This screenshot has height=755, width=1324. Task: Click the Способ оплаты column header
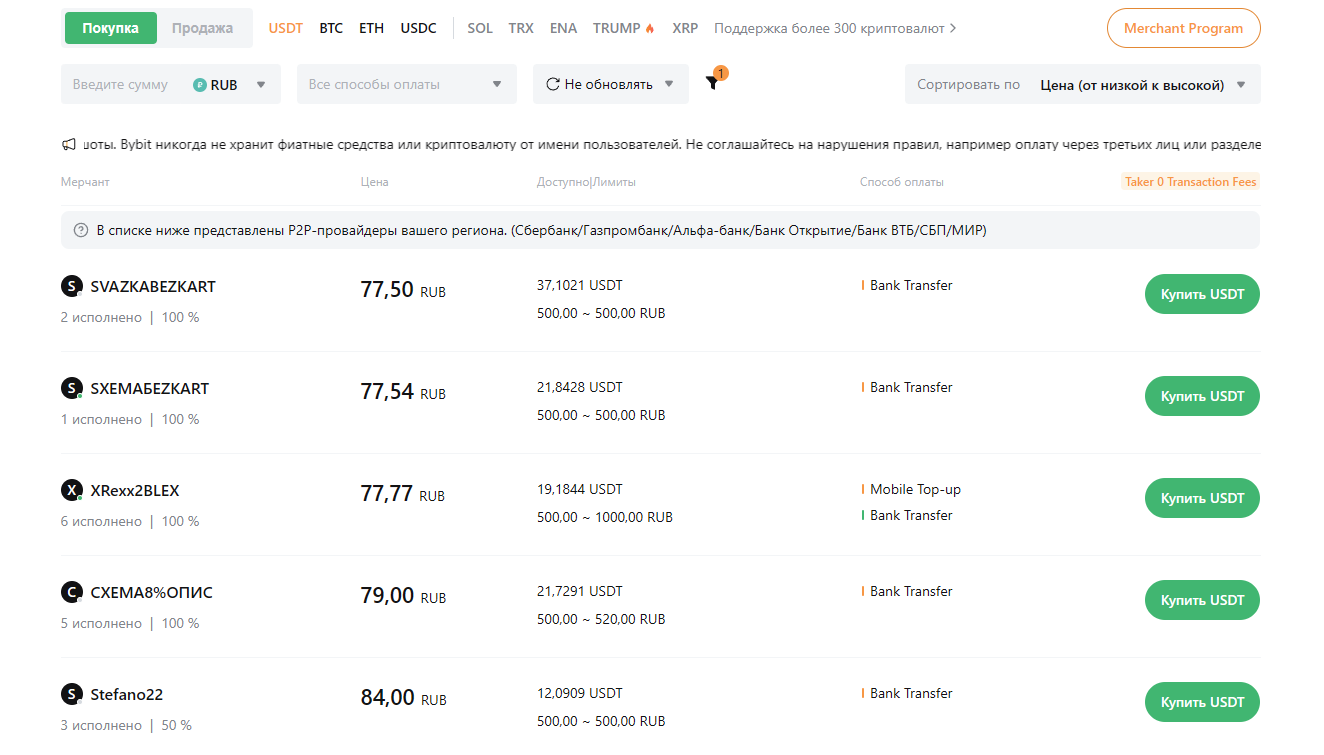[902, 183]
